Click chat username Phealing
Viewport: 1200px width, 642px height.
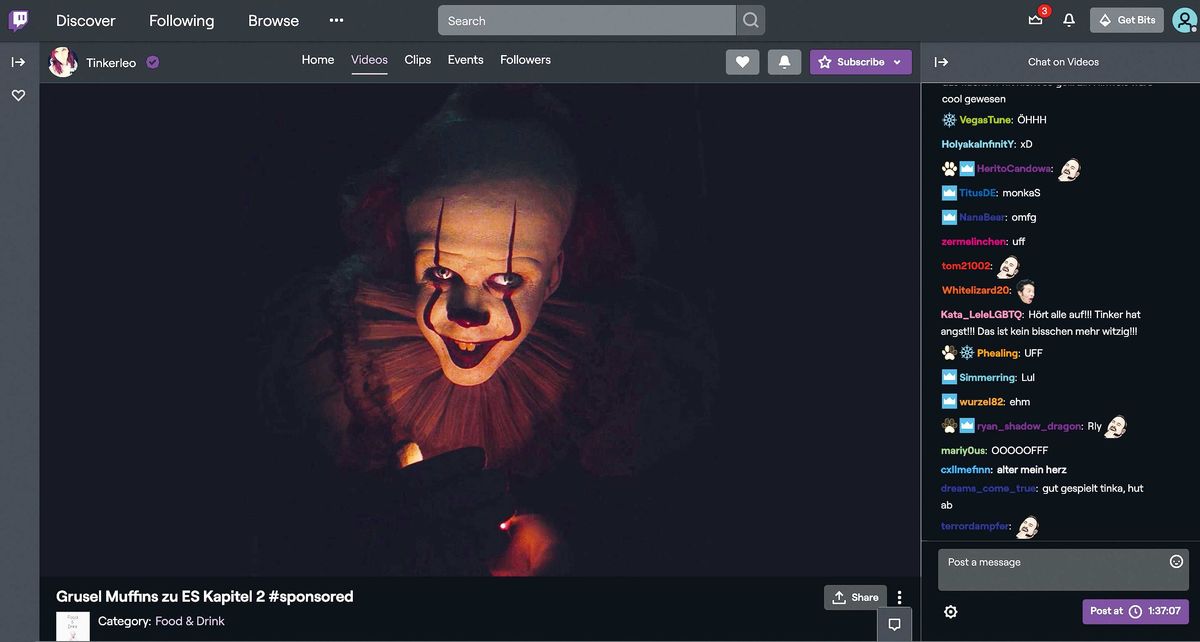click(x=997, y=353)
